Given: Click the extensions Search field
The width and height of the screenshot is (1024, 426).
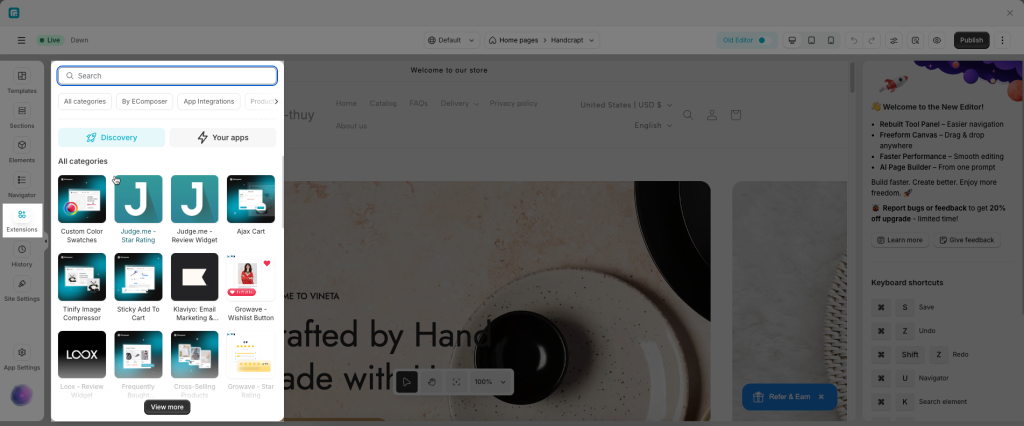Looking at the screenshot, I should pos(167,76).
